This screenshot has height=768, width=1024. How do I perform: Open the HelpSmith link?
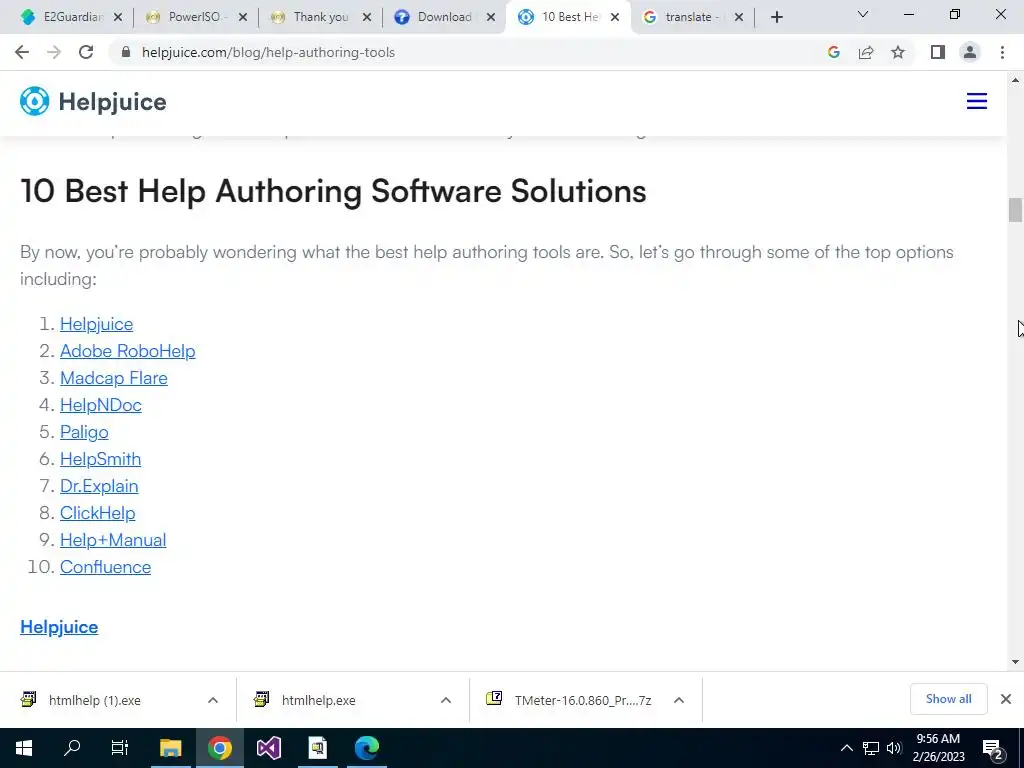coord(101,459)
